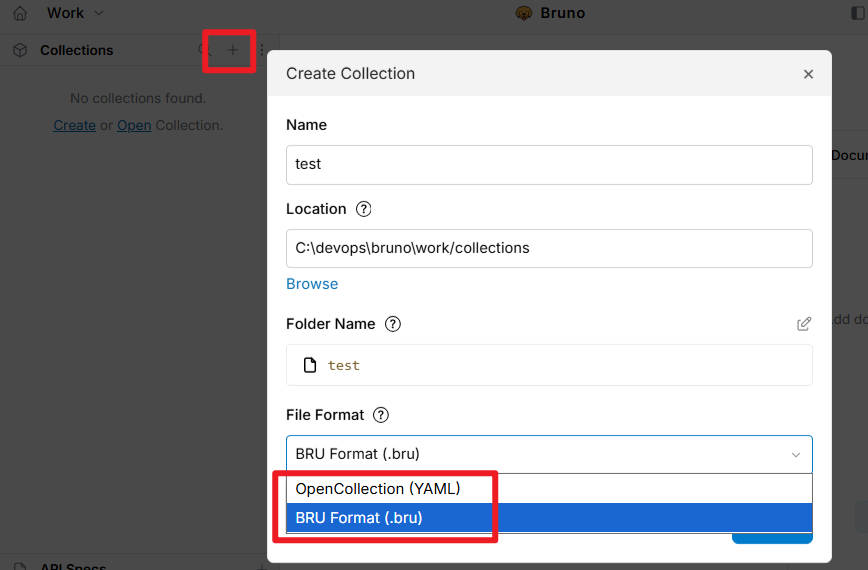Click the edit pencil icon for Folder Name
The image size is (868, 570).
pos(804,324)
